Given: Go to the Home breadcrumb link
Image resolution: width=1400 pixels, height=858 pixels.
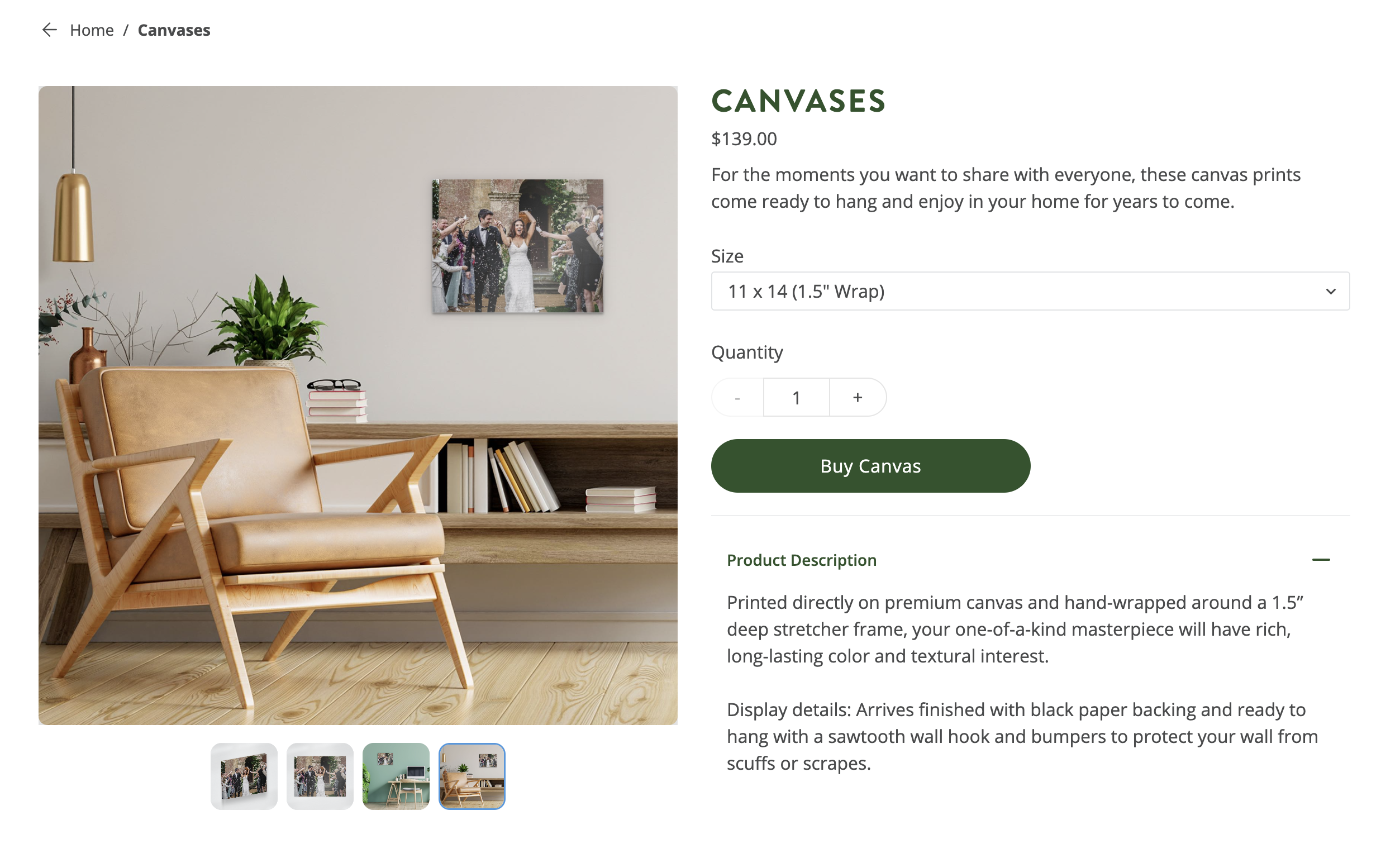Looking at the screenshot, I should tap(92, 30).
